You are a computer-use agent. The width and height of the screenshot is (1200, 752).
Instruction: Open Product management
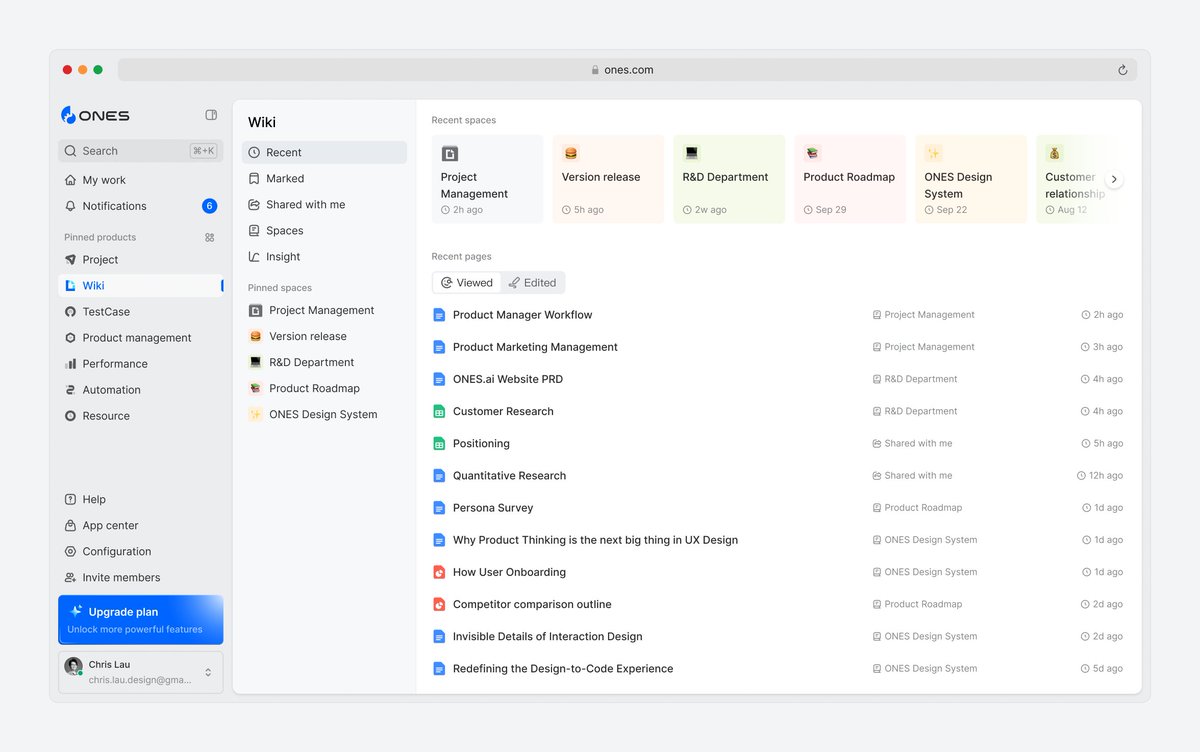click(141, 338)
